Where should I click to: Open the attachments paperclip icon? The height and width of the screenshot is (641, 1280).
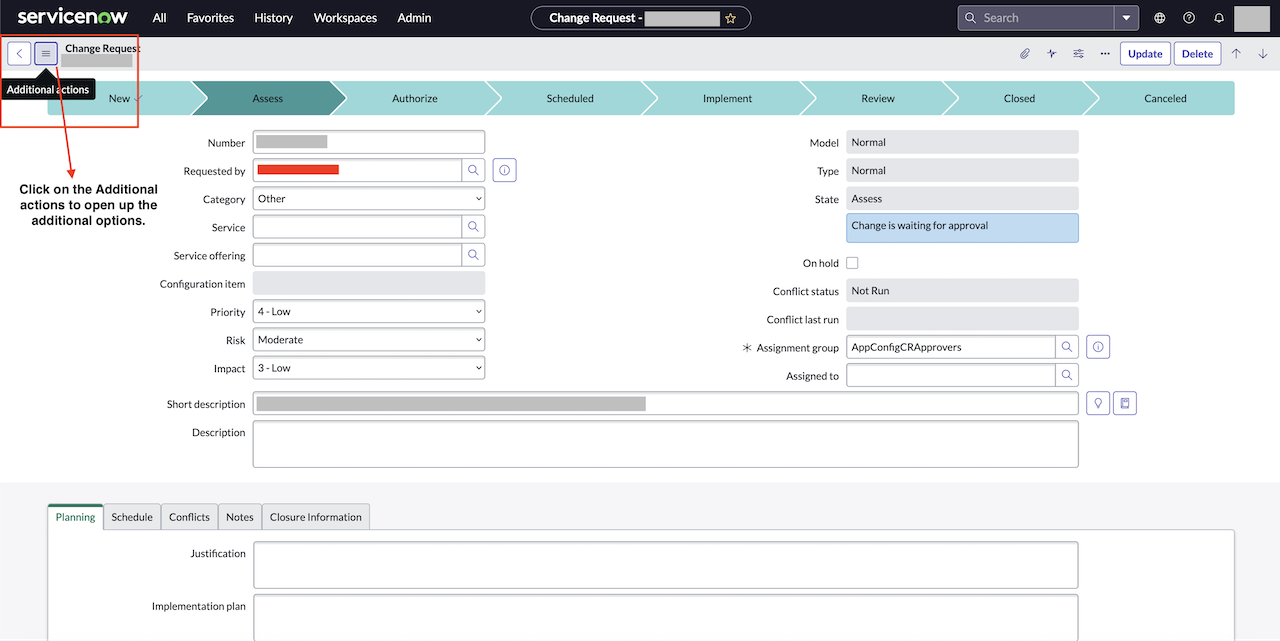tap(1024, 53)
